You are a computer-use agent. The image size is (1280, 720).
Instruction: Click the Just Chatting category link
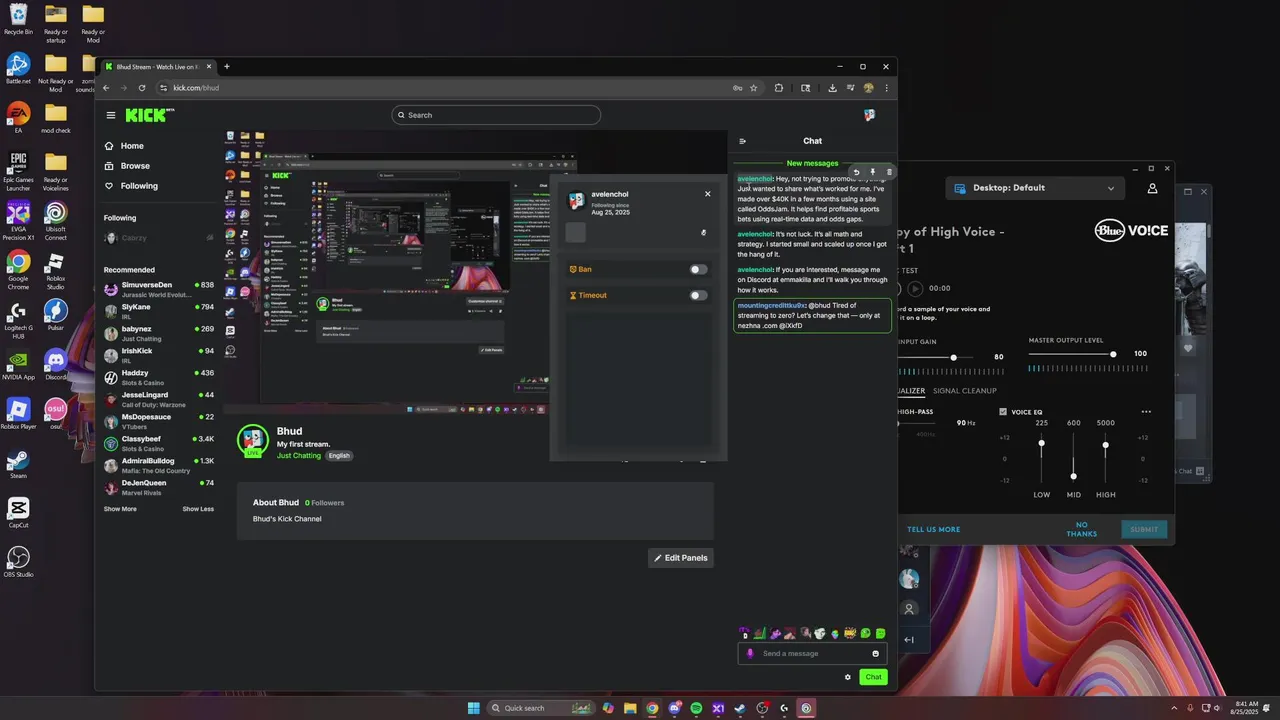(299, 456)
